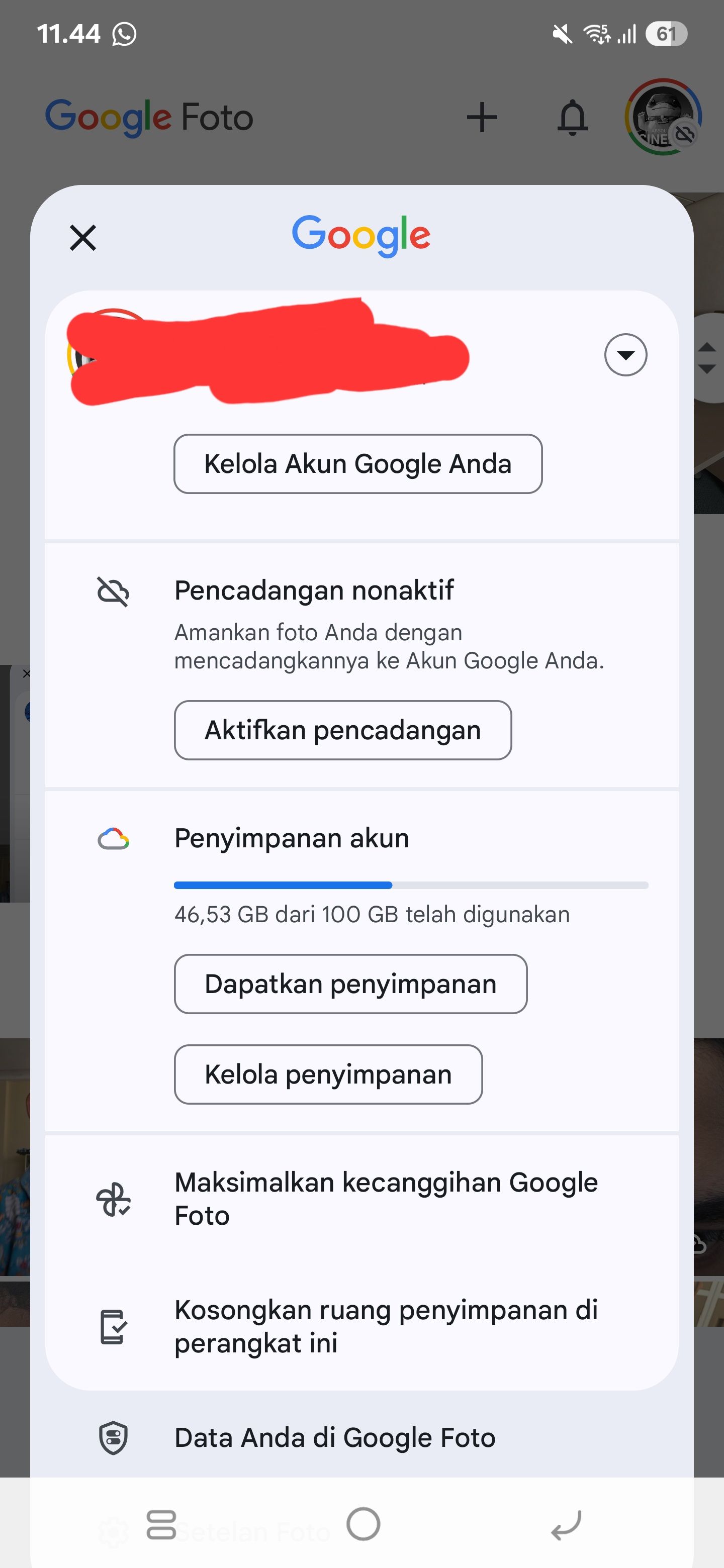Screen dimensions: 724x1568
Task: Open Data Anda di Google Foto
Action: tap(334, 1438)
